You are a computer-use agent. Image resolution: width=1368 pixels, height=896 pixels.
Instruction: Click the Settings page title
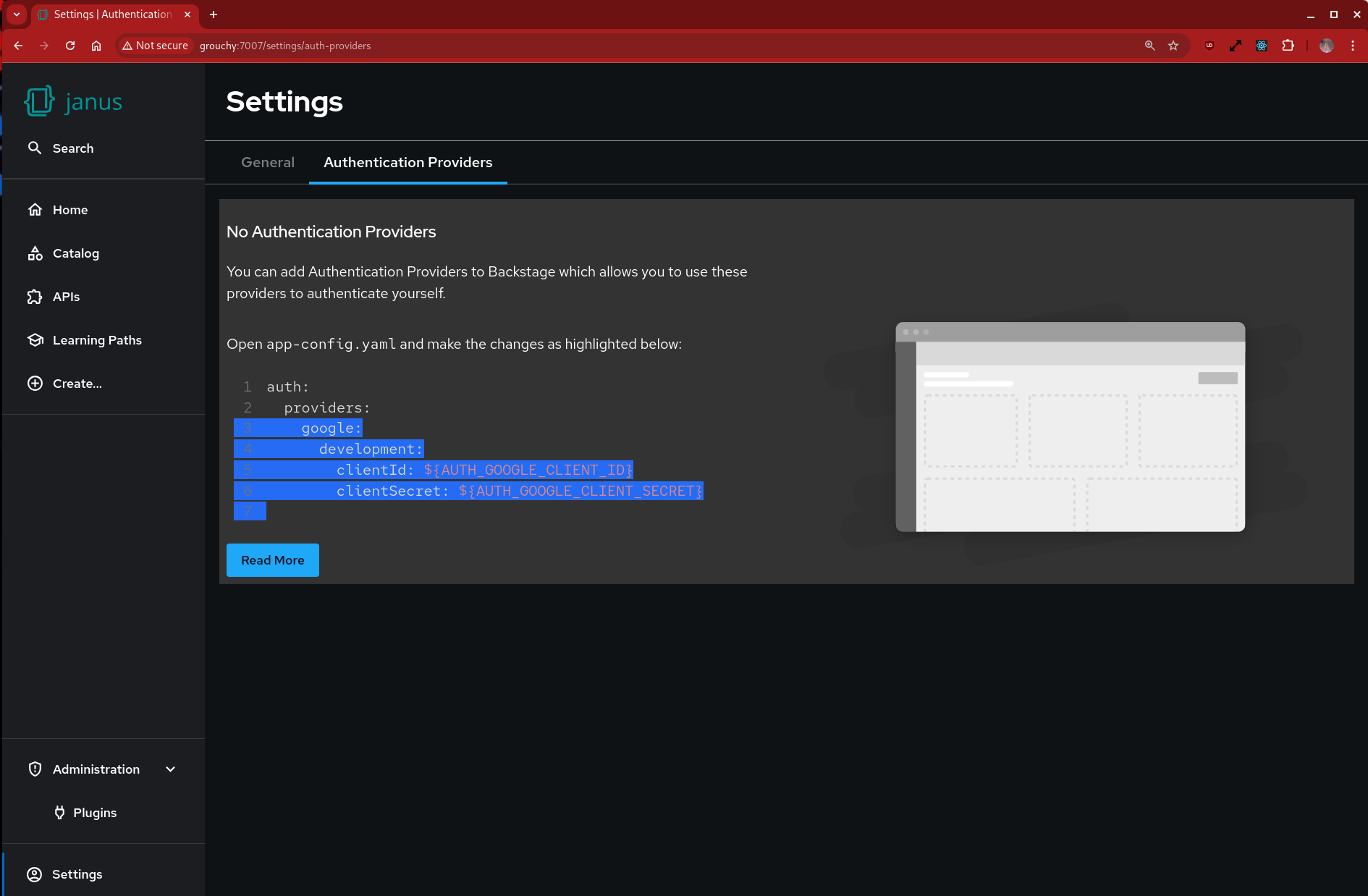284,101
